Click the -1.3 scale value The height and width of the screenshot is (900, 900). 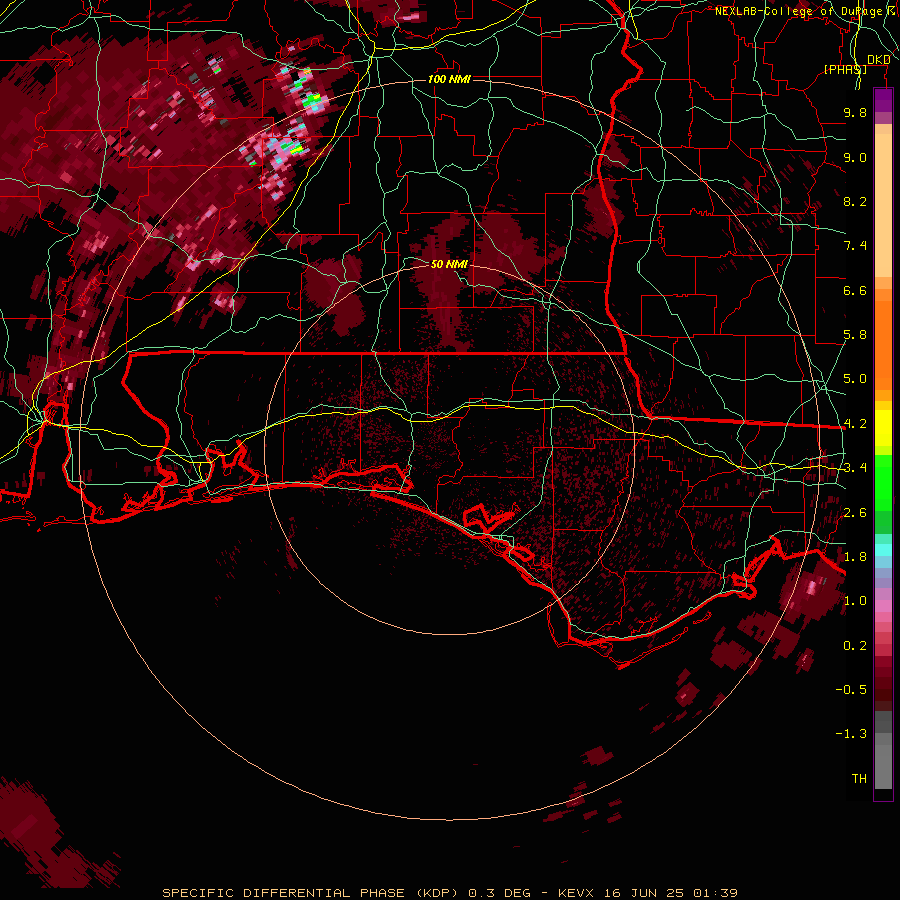(851, 734)
